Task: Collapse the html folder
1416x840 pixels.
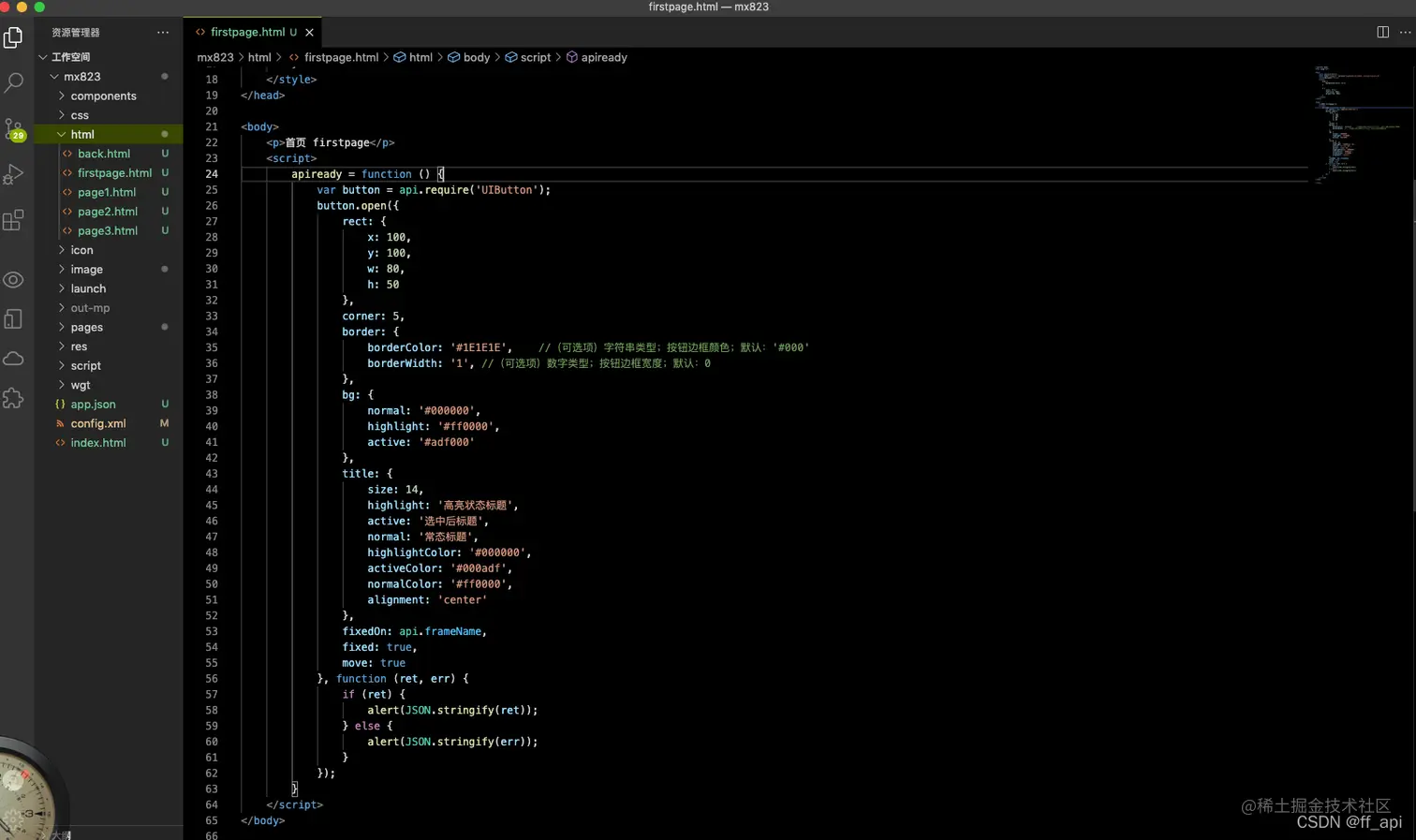Action: pos(82,135)
